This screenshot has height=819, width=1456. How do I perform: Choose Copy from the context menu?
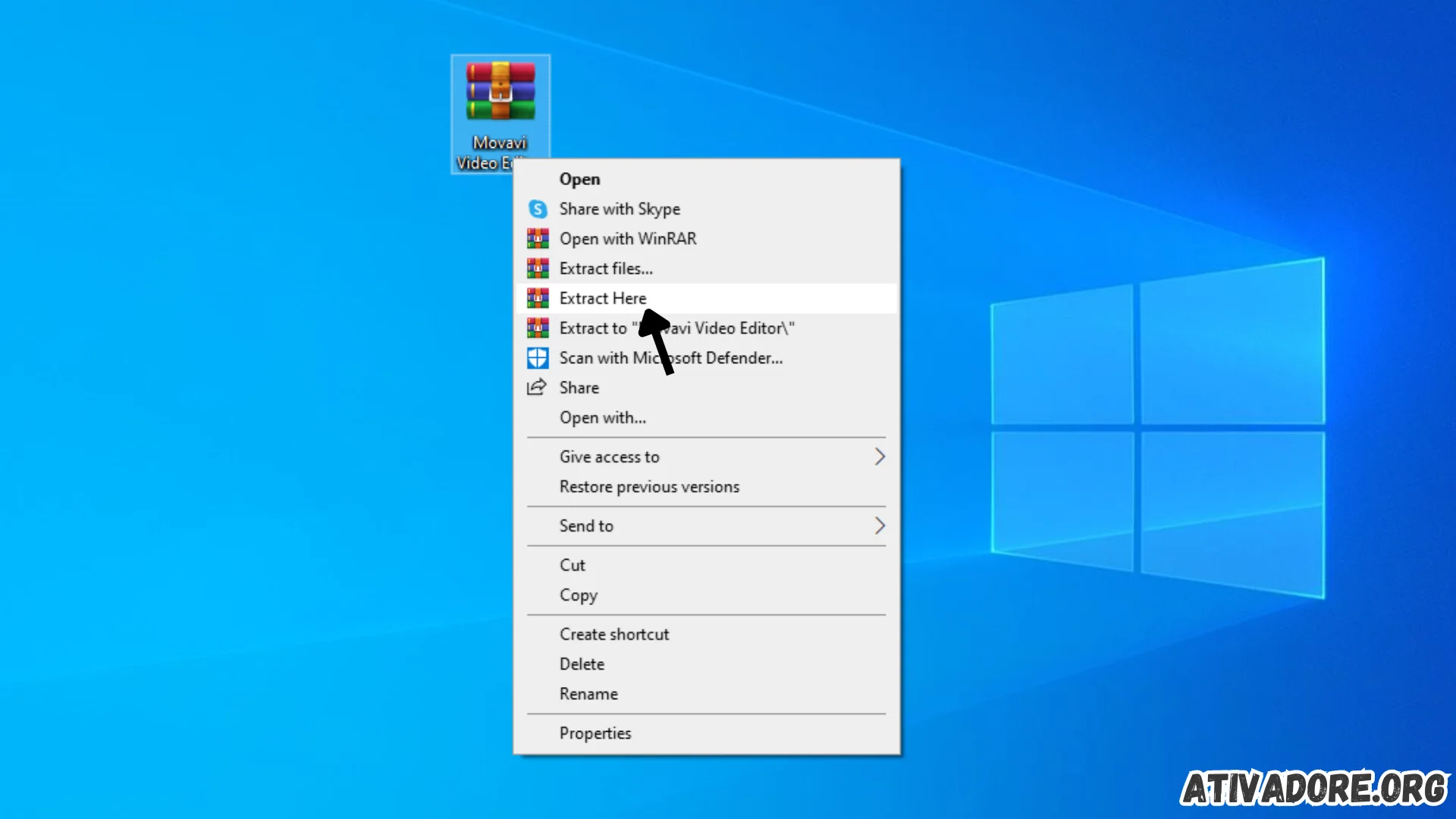coord(705,595)
